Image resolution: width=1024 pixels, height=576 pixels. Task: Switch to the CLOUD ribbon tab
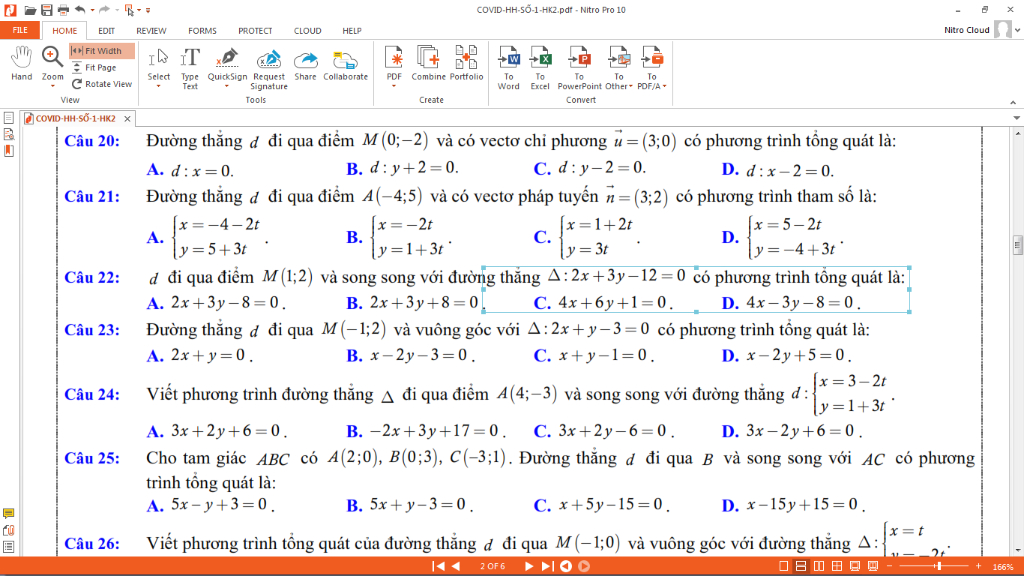pyautogui.click(x=308, y=31)
